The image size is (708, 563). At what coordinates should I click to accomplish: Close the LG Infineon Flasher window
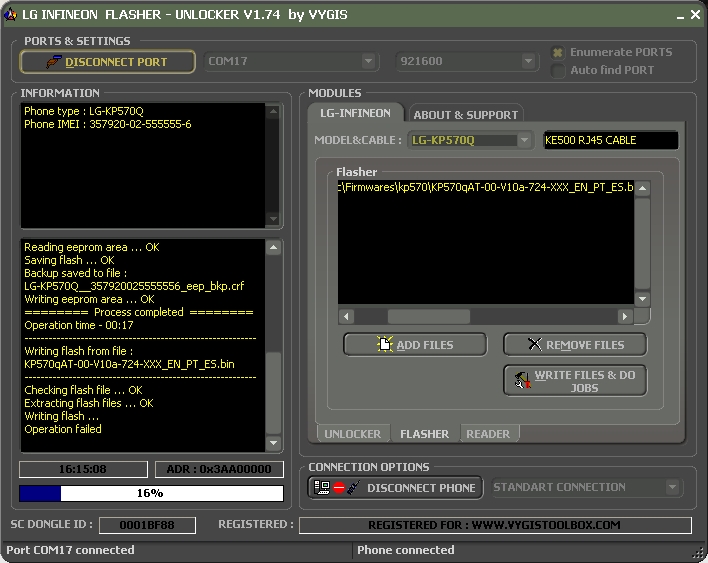695,15
